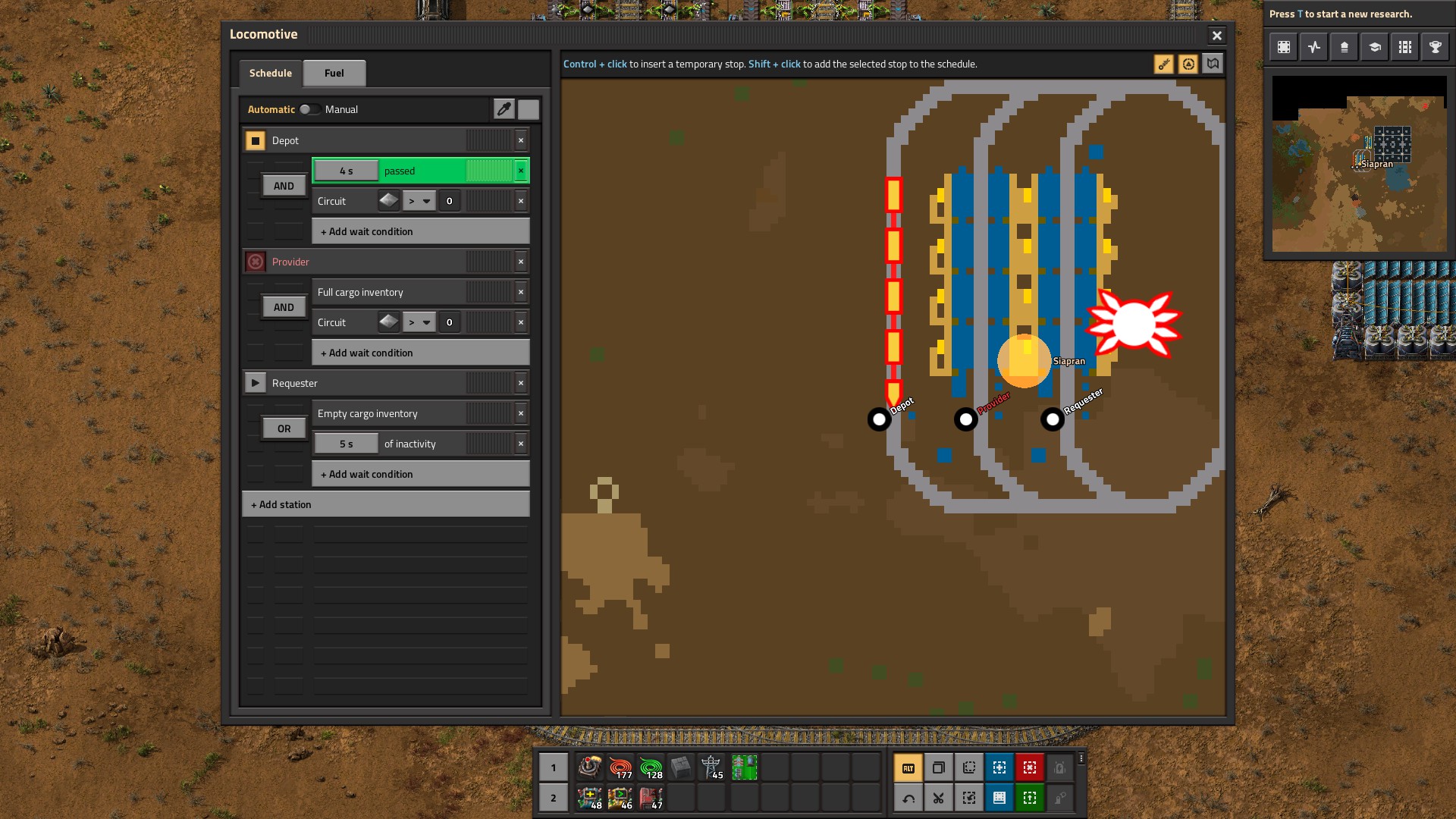Screen dimensions: 1456x819
Task: Remove Requester station from schedule
Action: point(521,383)
